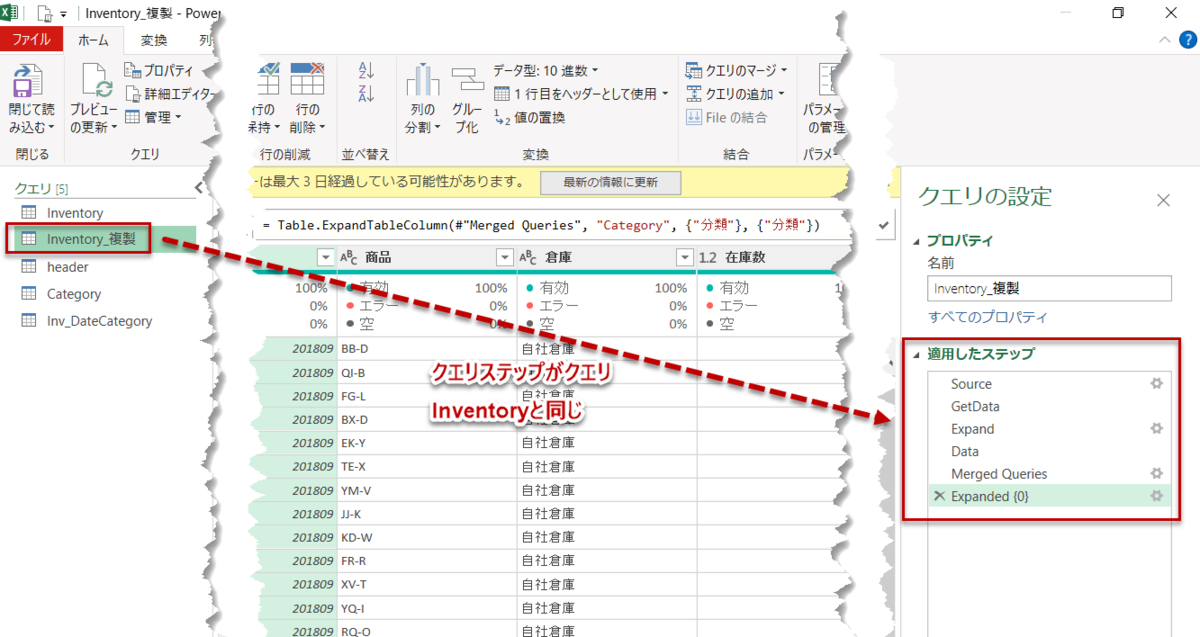This screenshot has height=637, width=1200.
Task: Click the formula bar text
Action: 541,226
